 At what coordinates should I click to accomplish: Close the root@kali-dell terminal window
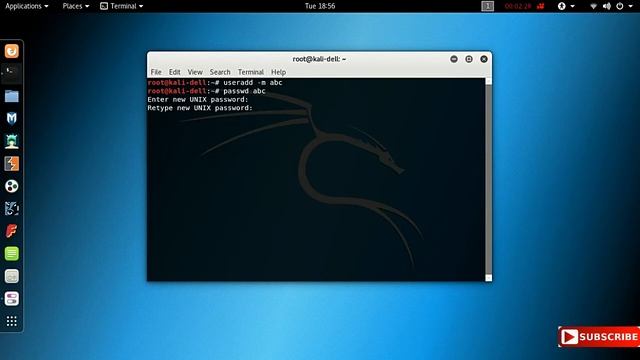tap(484, 59)
